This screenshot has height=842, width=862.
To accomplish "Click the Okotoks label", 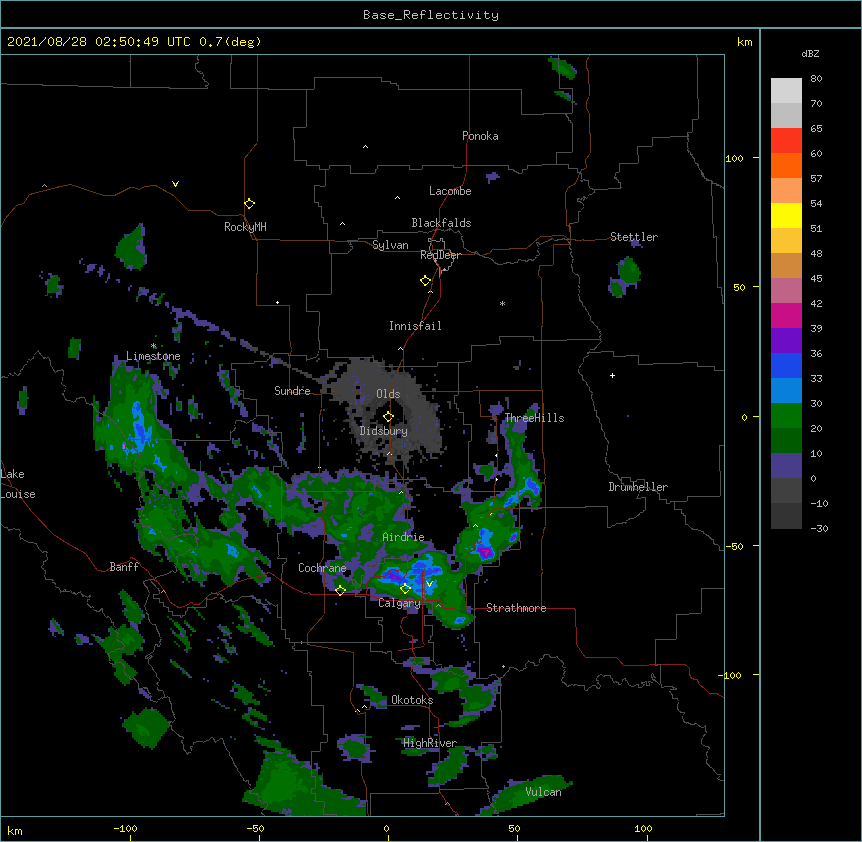I will 412,700.
